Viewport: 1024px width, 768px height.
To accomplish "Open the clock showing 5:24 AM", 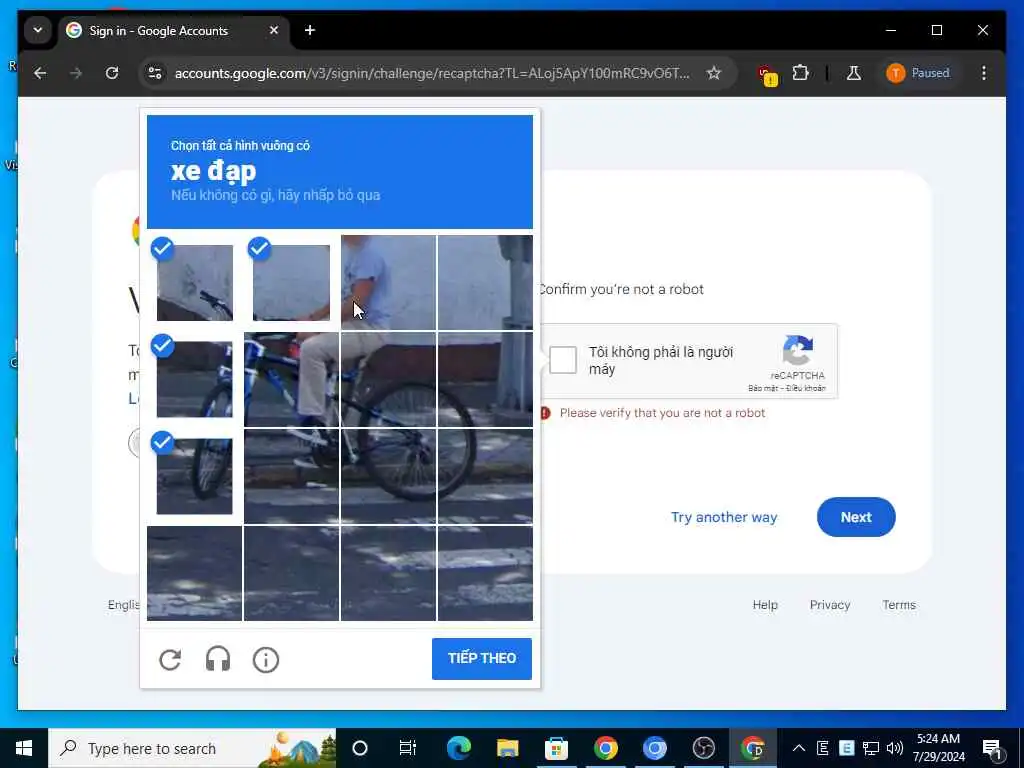I will pyautogui.click(x=938, y=748).
